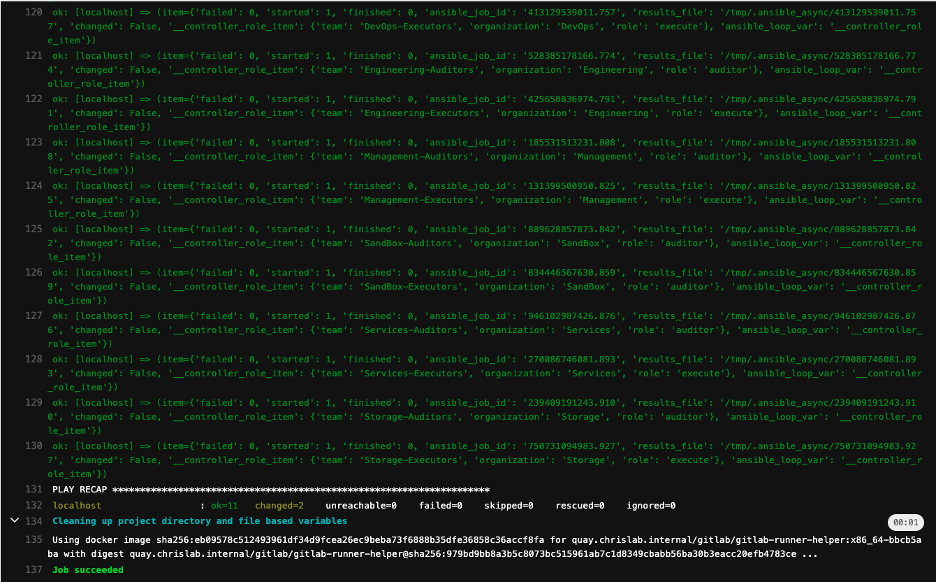Click the 'PLAY RECAP' heading text
This screenshot has width=936, height=582.
[x=79, y=489]
